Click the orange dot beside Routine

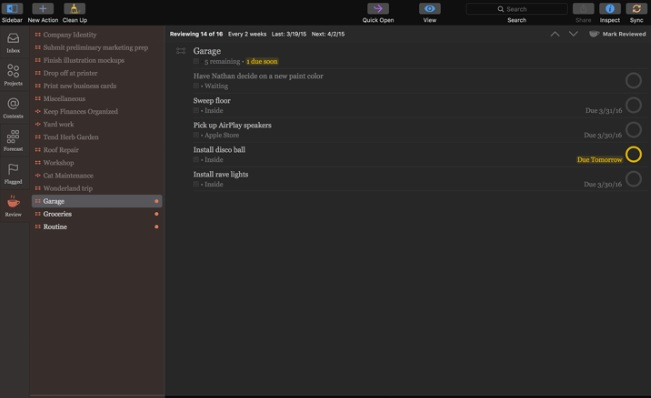(157, 227)
